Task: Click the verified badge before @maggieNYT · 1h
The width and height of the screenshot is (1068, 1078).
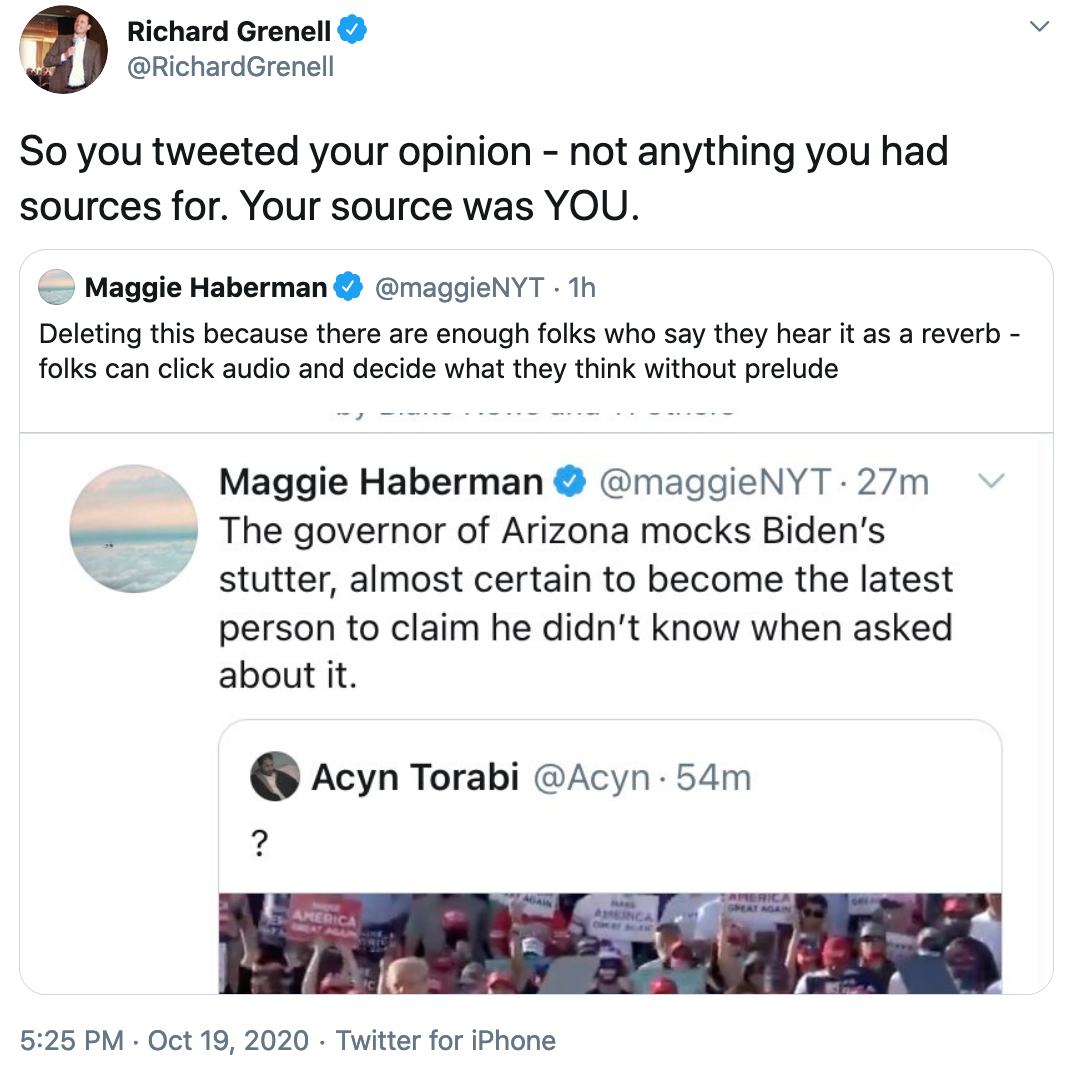Action: click(x=349, y=288)
